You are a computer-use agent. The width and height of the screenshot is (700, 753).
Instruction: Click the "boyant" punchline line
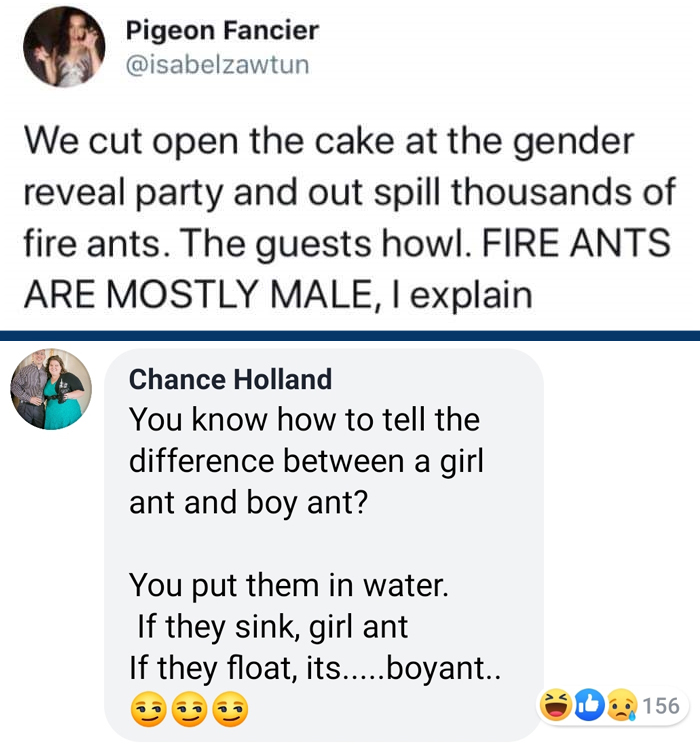coord(315,669)
